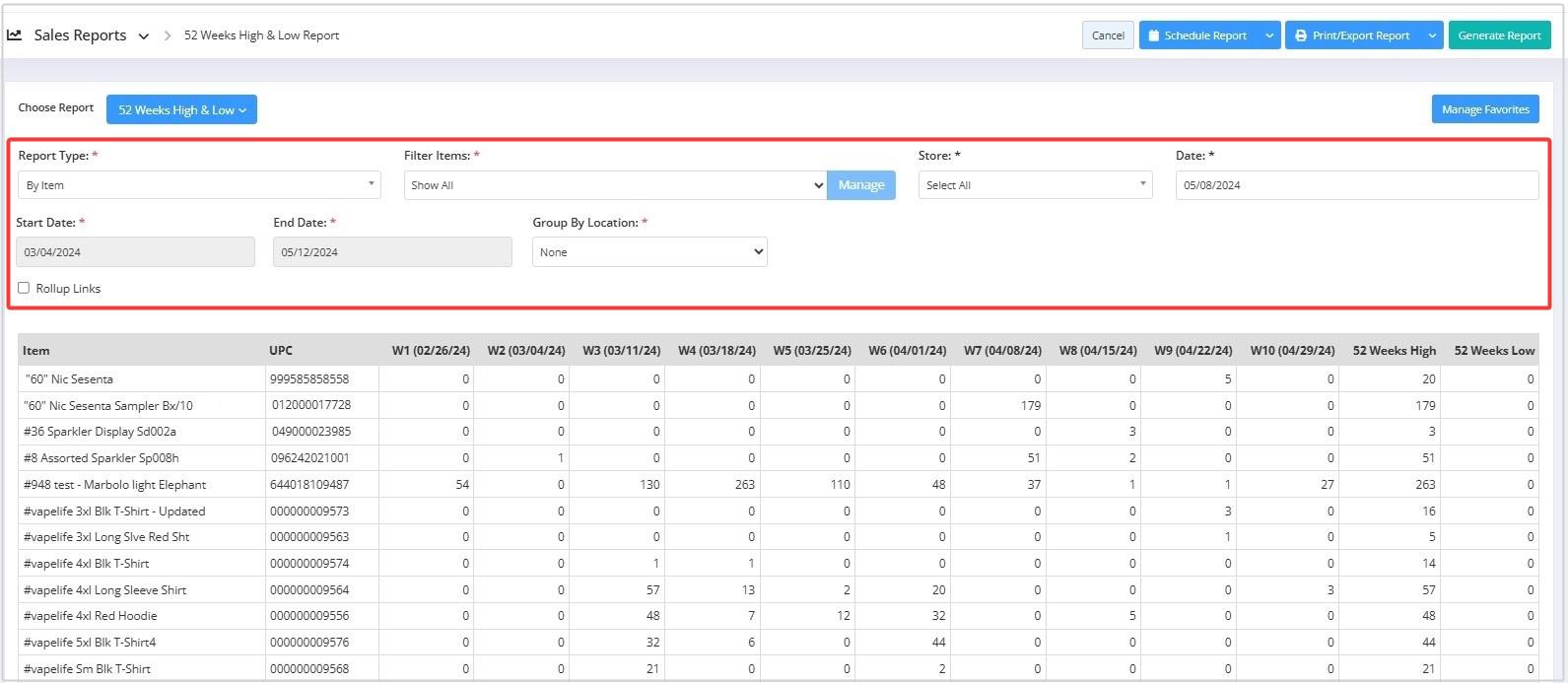Select the #36 Sparkler Display Sd002a item
The image size is (1568, 683).
click(100, 432)
